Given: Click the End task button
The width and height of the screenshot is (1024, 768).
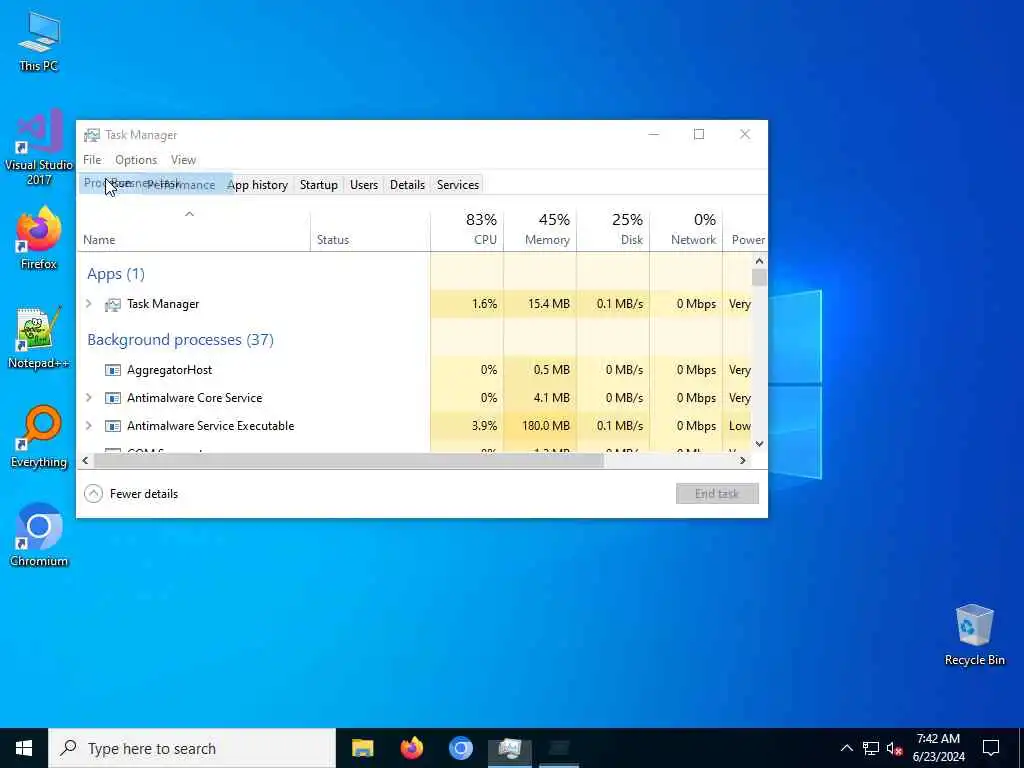Looking at the screenshot, I should click(x=717, y=494).
